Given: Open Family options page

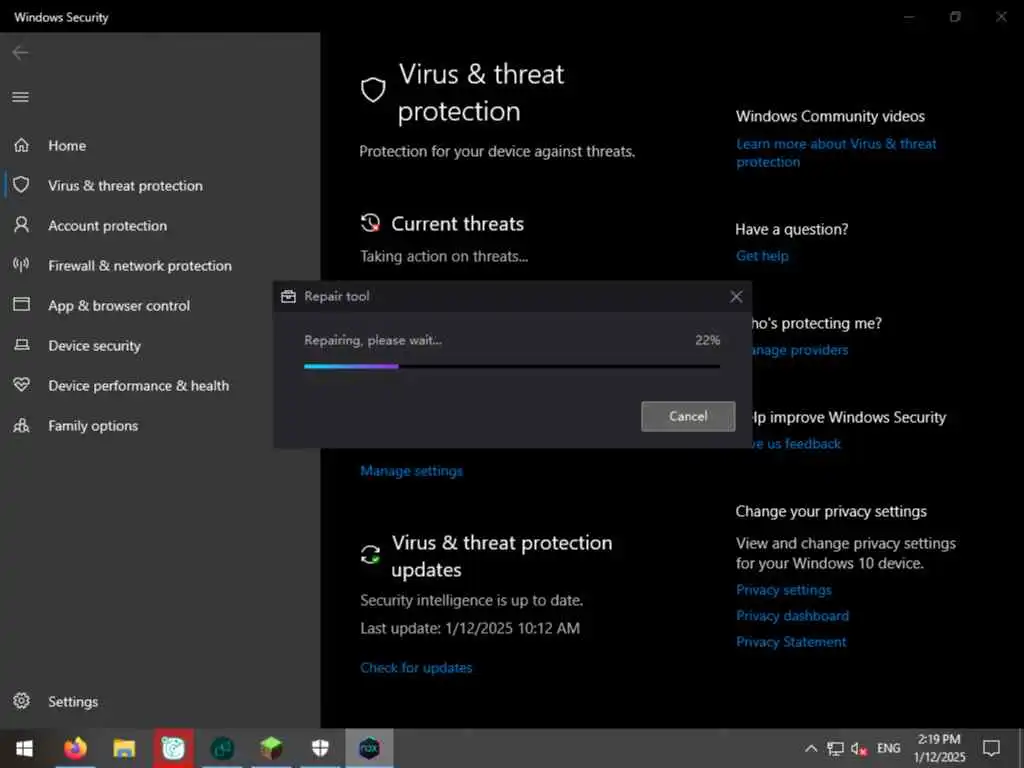Looking at the screenshot, I should click(93, 426).
